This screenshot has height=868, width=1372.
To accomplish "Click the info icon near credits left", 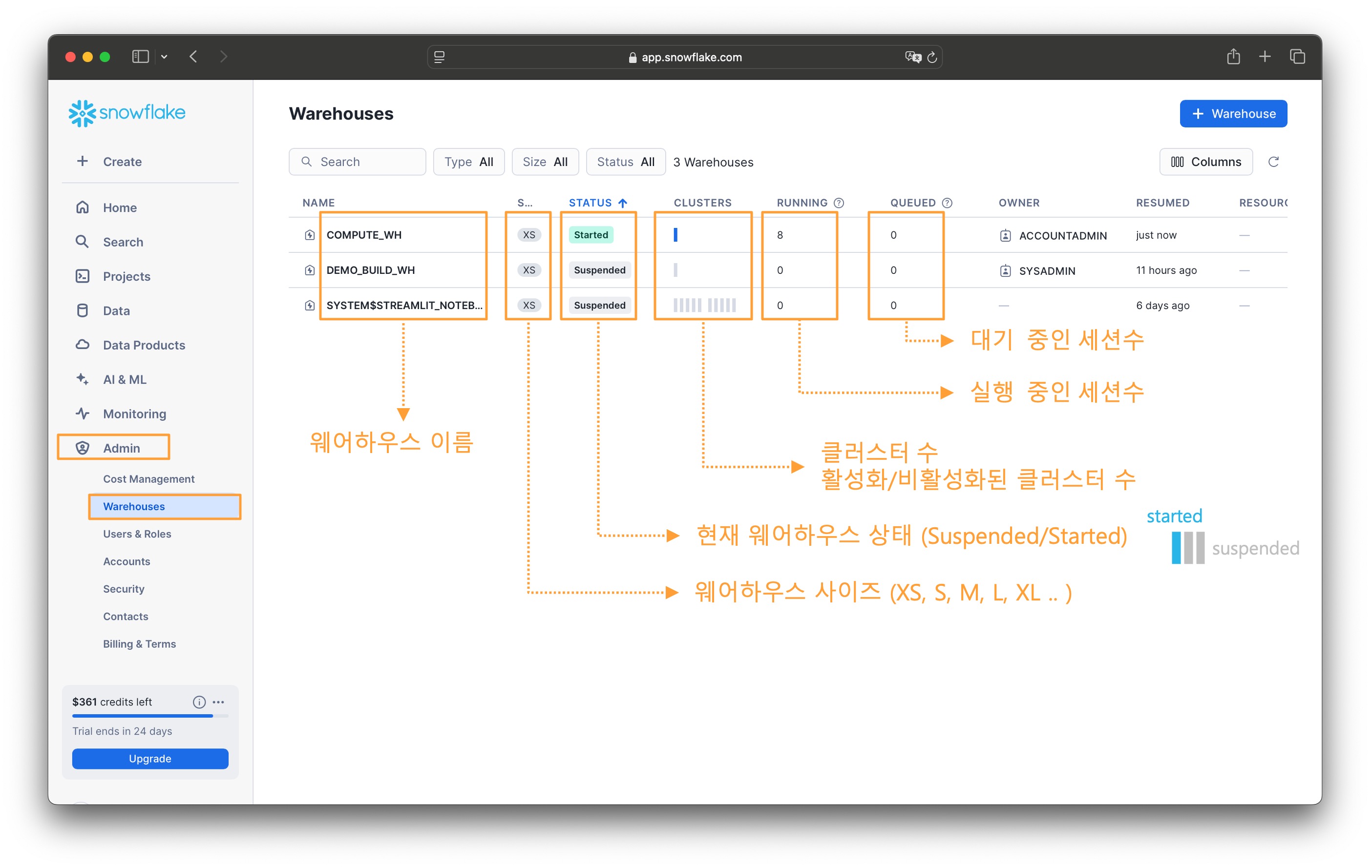I will (199, 702).
